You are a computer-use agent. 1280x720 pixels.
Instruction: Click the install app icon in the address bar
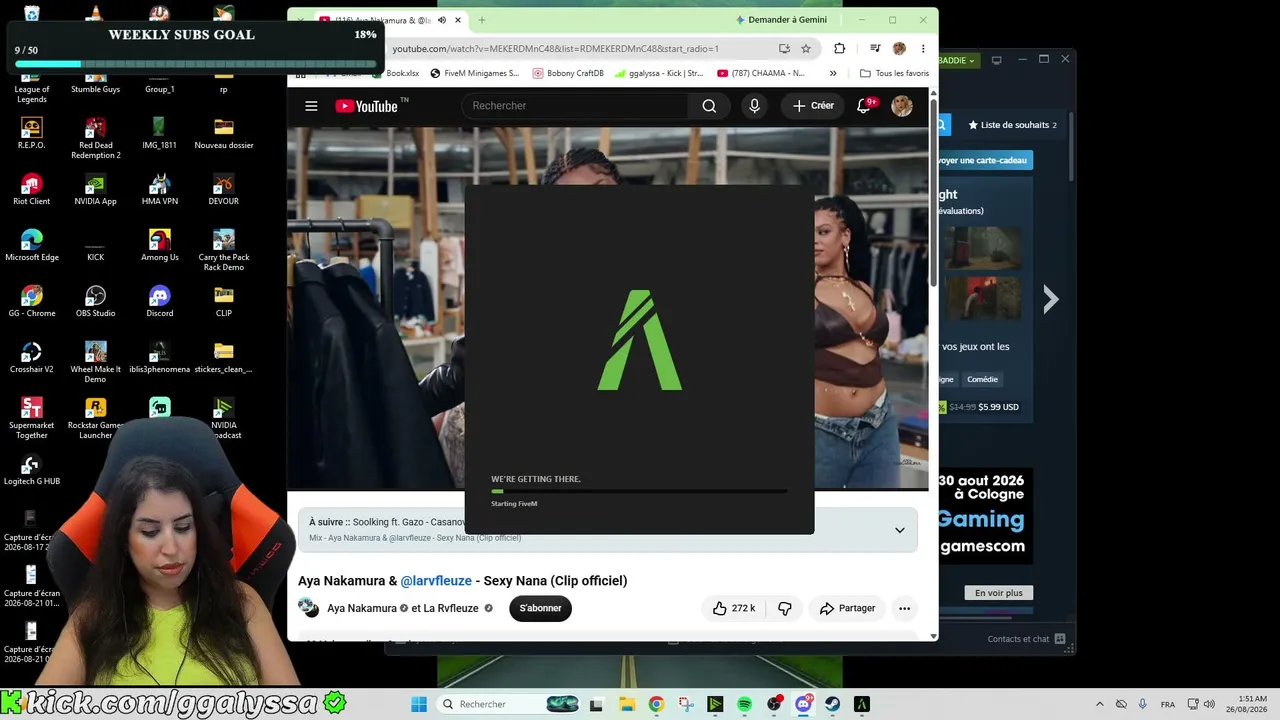point(784,48)
